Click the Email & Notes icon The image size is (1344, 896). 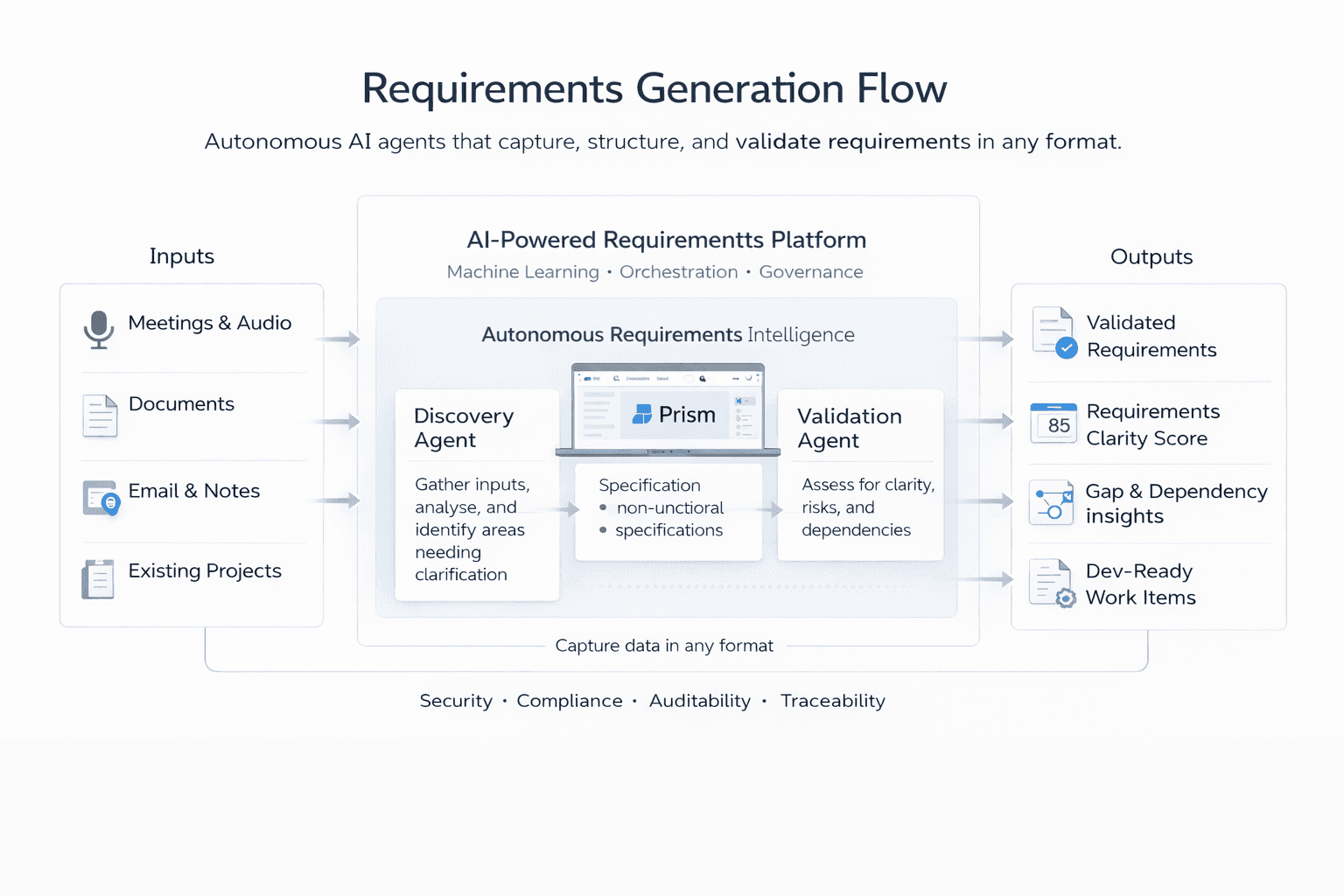101,498
